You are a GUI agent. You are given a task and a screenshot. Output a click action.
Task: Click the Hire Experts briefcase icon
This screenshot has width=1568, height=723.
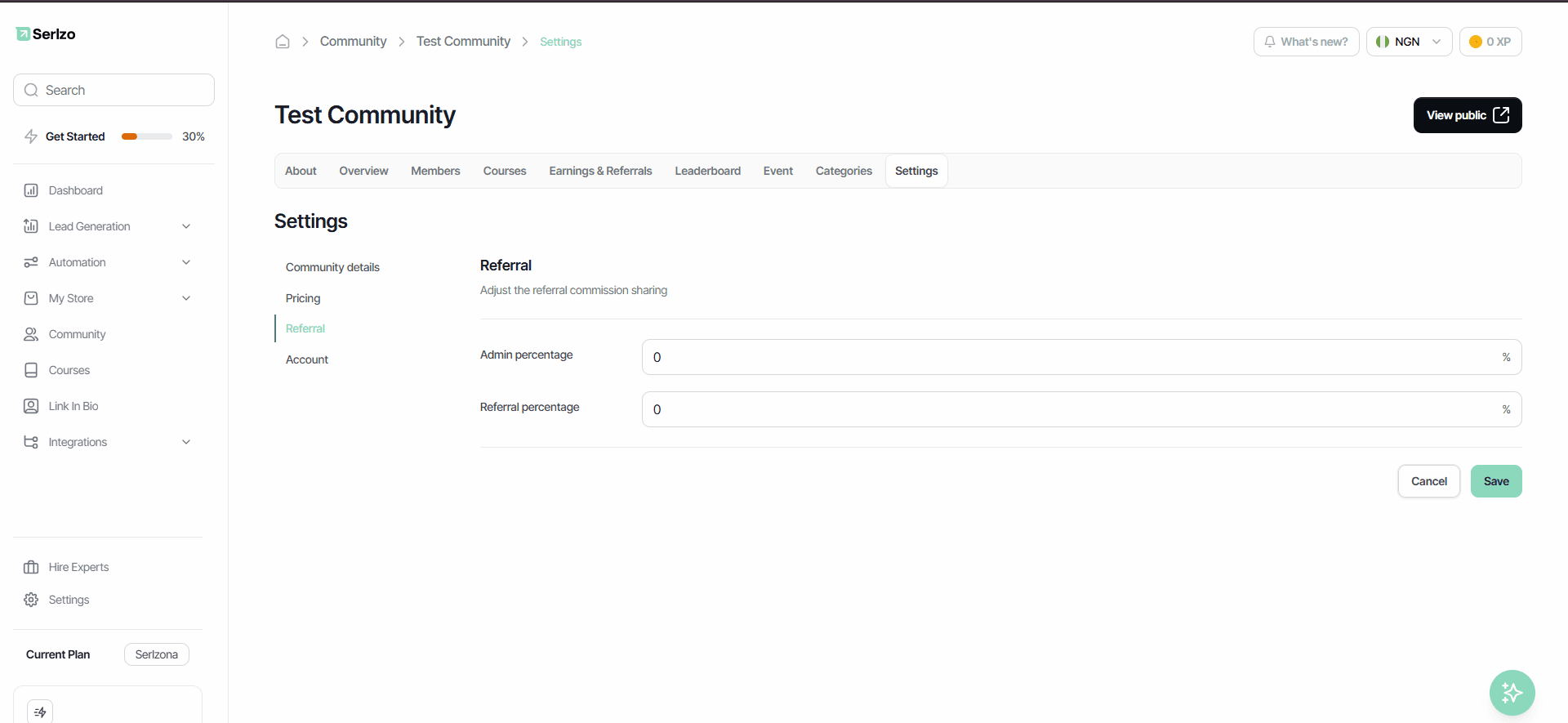point(31,567)
